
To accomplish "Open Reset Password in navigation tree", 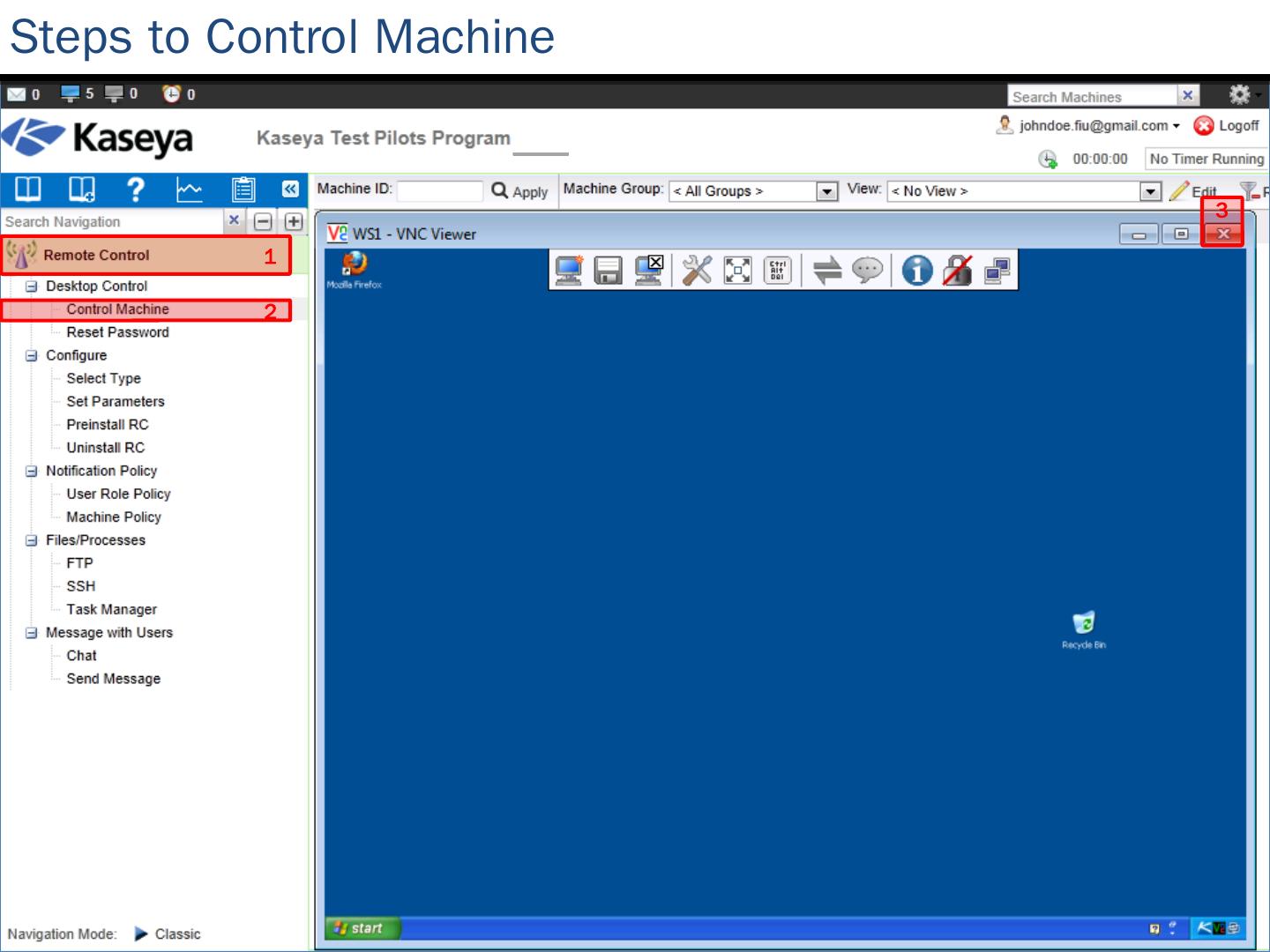I will click(x=117, y=332).
